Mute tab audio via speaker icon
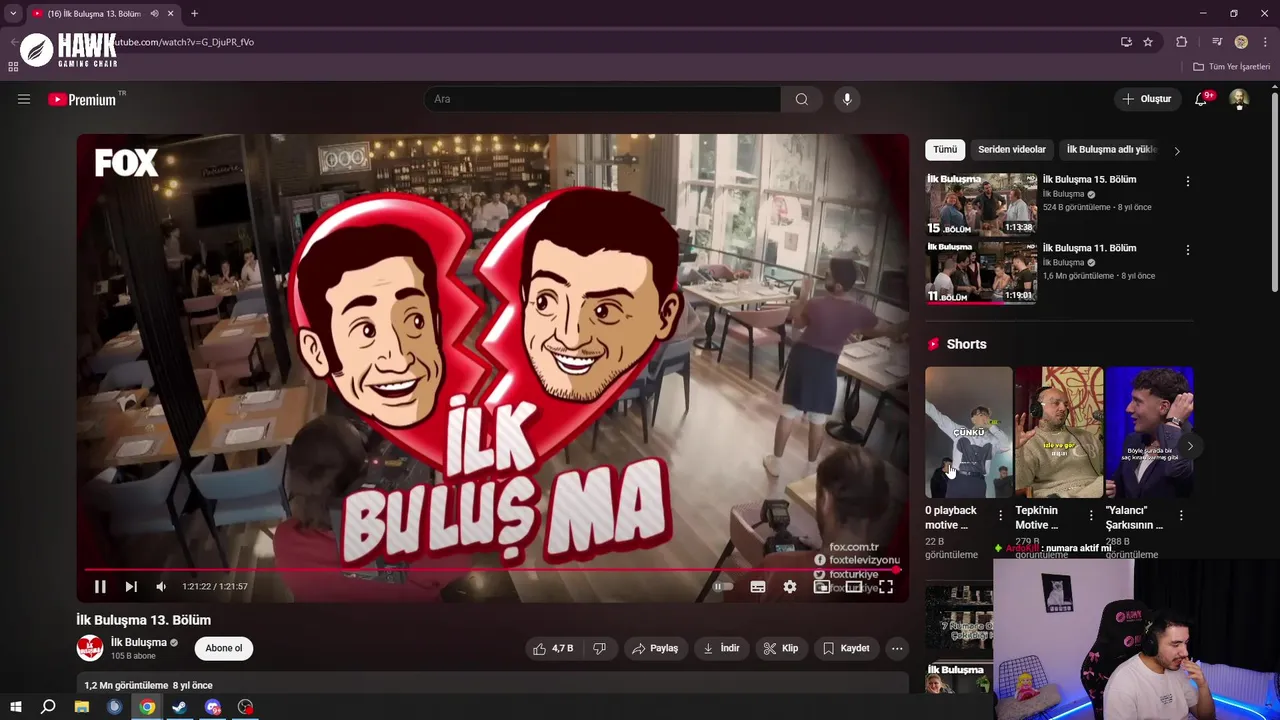The width and height of the screenshot is (1280, 720). 154,13
